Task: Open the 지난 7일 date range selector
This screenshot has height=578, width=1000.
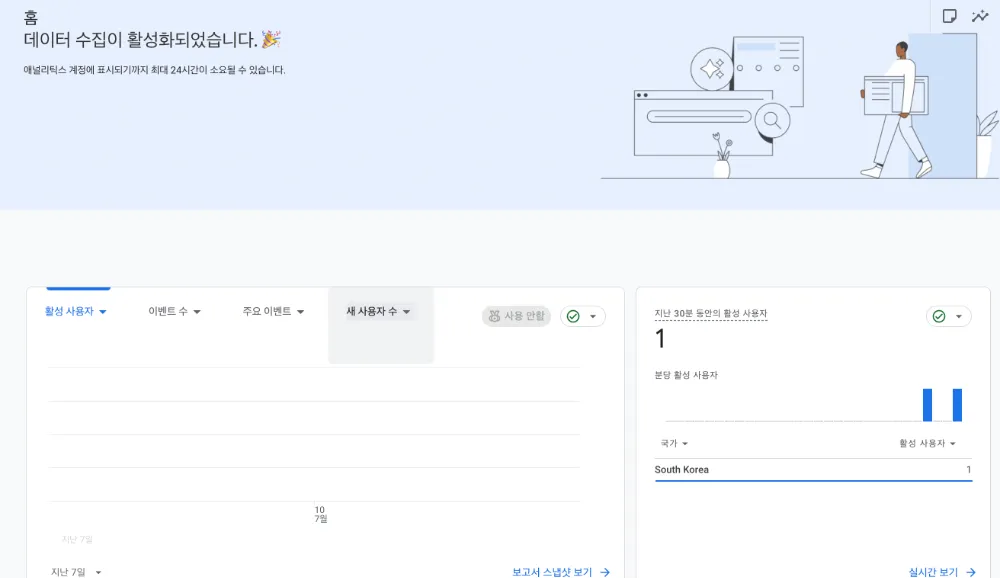Action: click(76, 572)
